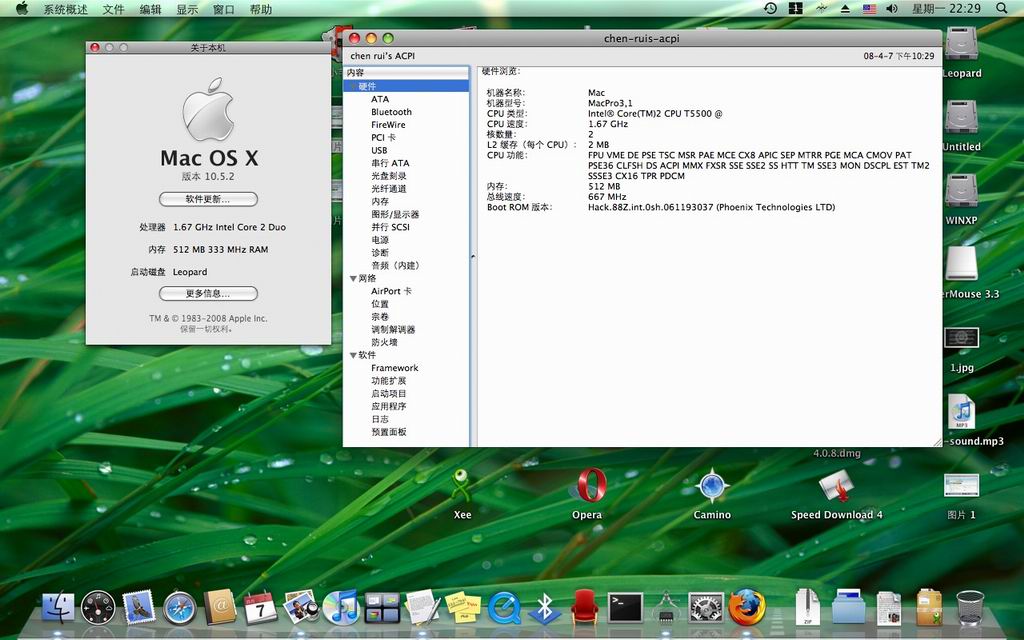Click the 软件更新… button
Screen dimensions: 1024x640
tap(208, 199)
